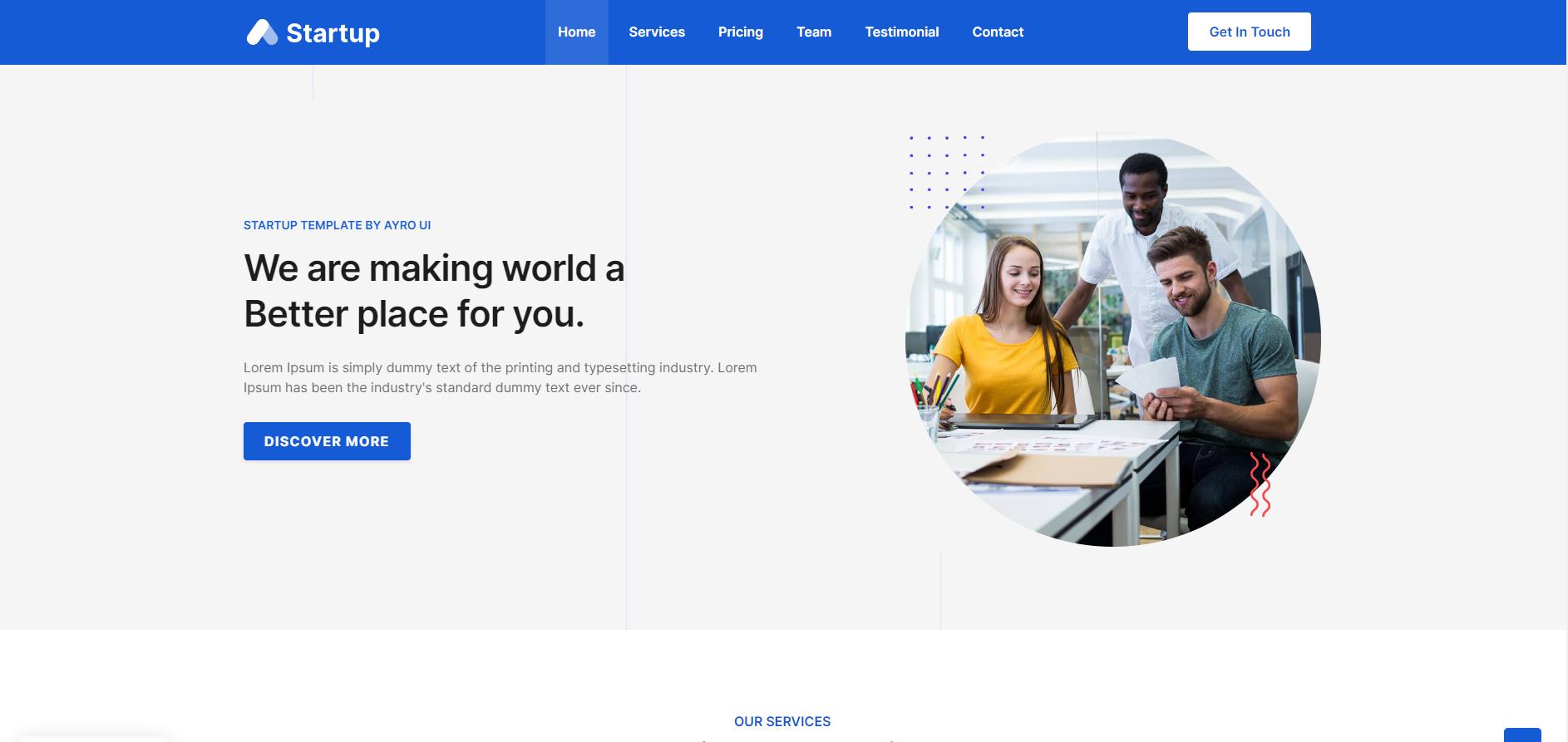Click the Startup logo icon
Image resolution: width=1568 pixels, height=742 pixels.
click(x=262, y=32)
